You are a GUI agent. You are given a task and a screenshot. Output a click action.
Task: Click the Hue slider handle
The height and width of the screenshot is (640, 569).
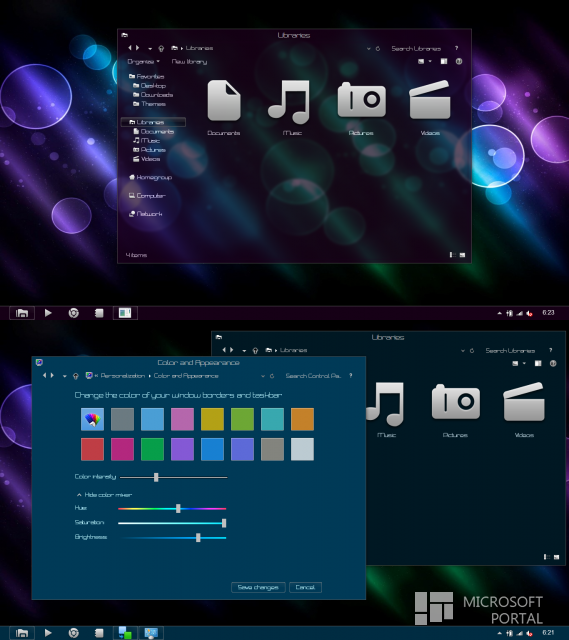click(178, 508)
